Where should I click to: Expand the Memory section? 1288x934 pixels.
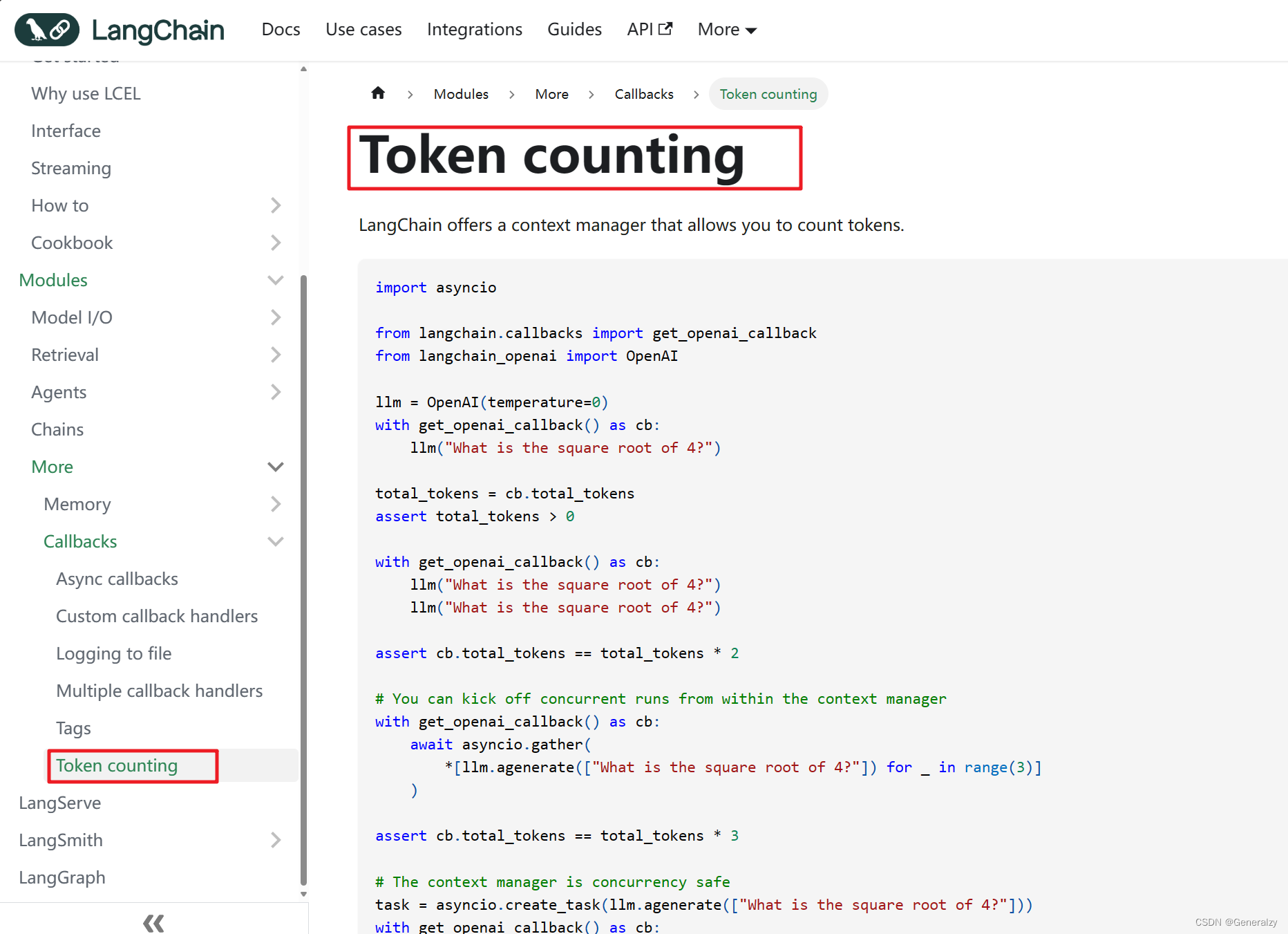tap(276, 503)
